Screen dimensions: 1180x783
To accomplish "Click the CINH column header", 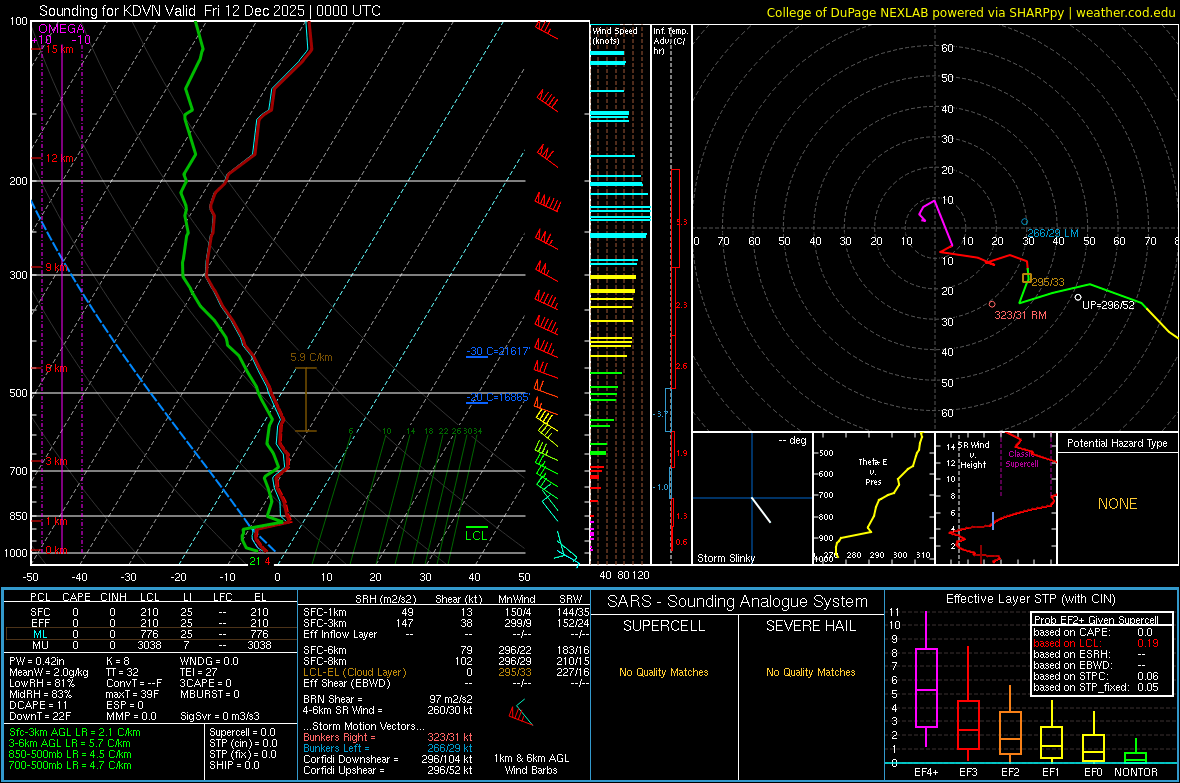I will click(x=114, y=597).
